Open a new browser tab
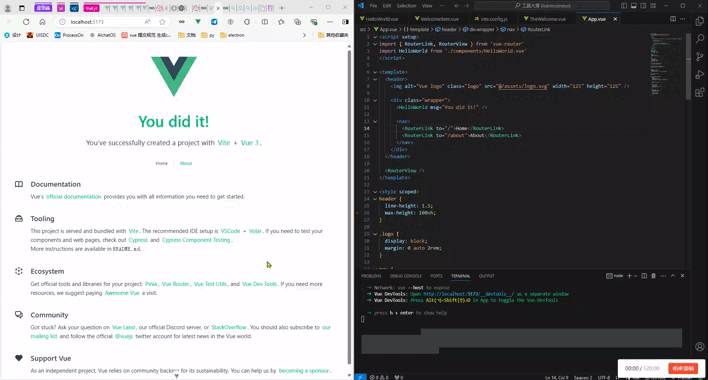 point(282,8)
